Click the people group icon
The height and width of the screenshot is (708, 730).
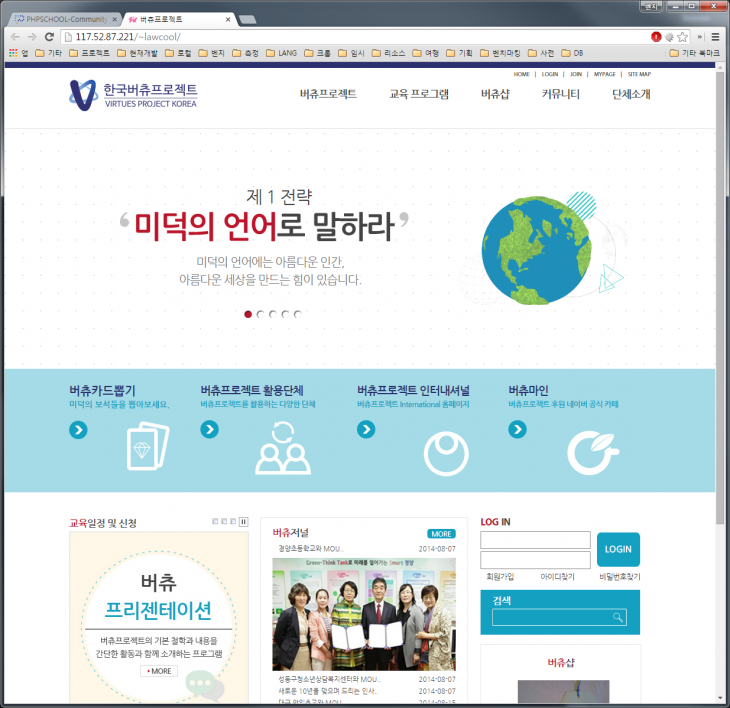click(283, 448)
